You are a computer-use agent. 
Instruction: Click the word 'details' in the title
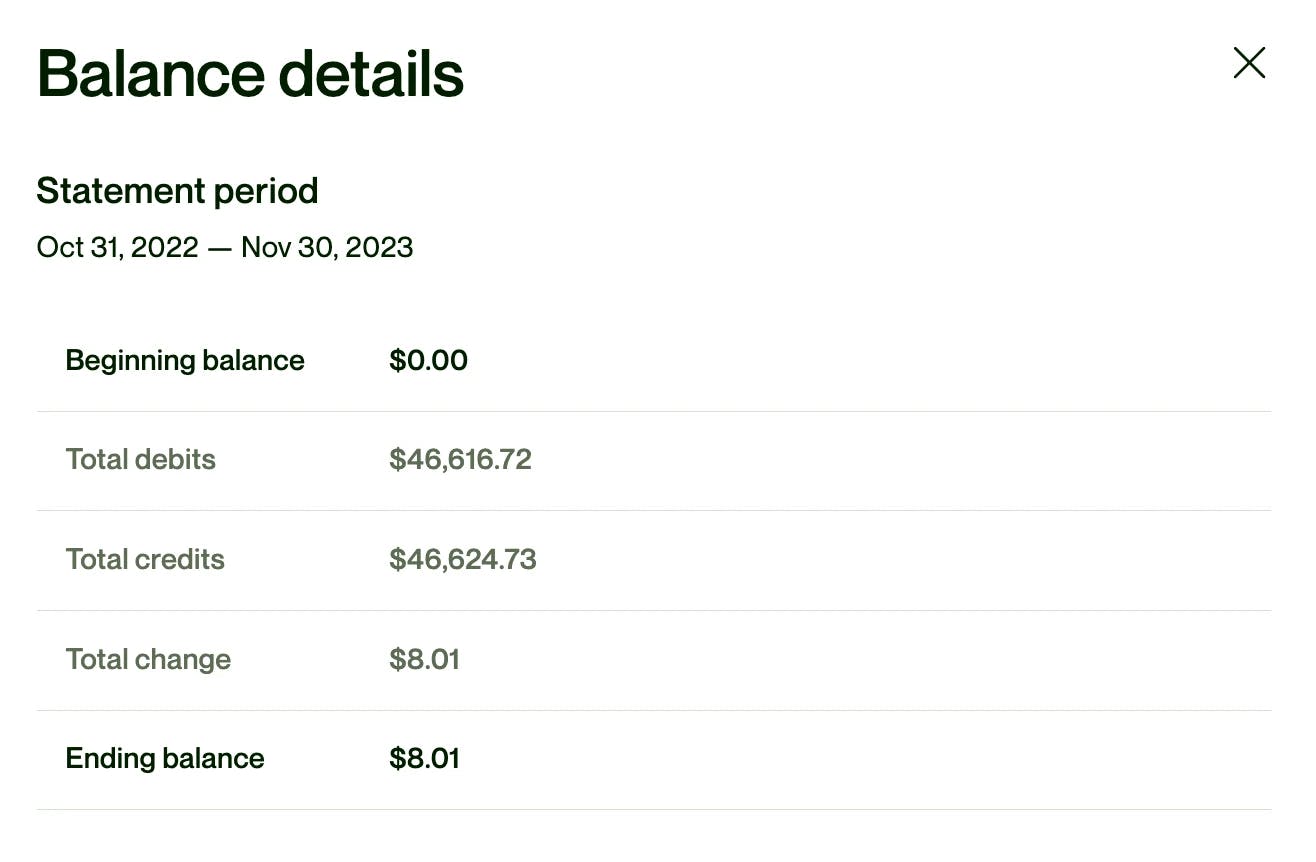tap(370, 73)
